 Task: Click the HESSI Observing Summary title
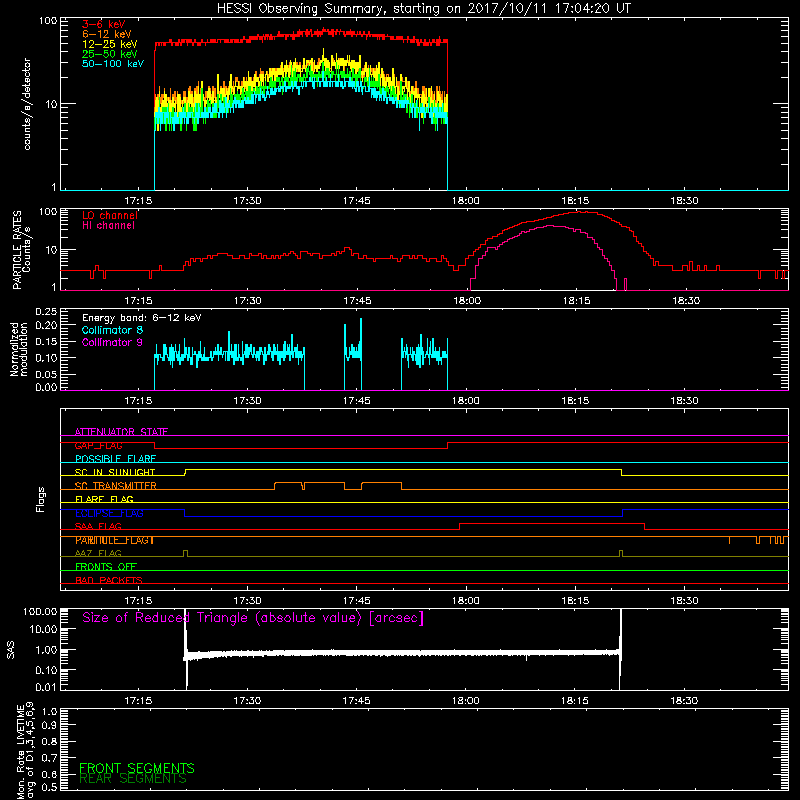424,9
